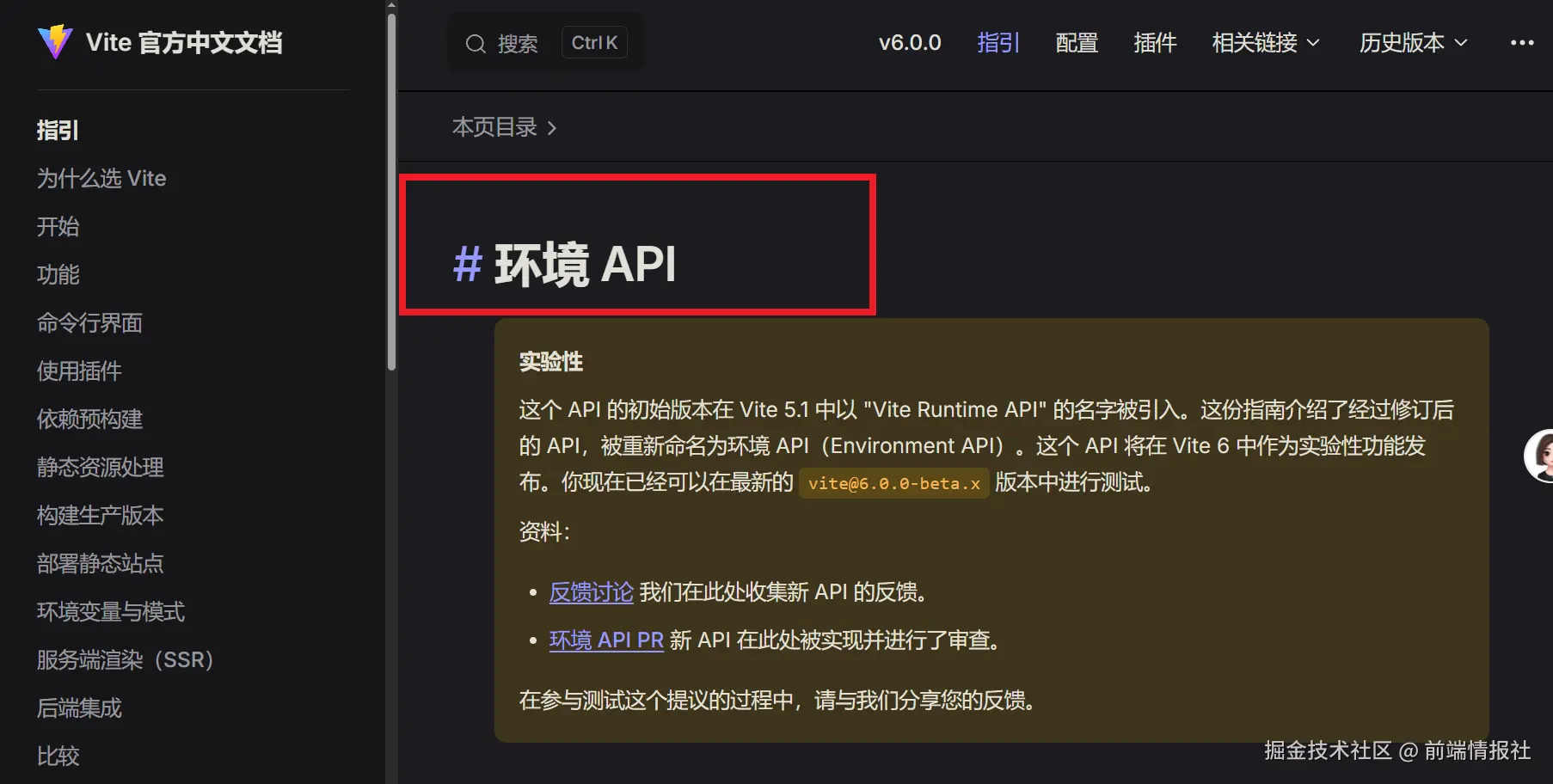The height and width of the screenshot is (784, 1553).
Task: Open 服务端渲染（SSR）in the sidebar
Action: coord(125,659)
